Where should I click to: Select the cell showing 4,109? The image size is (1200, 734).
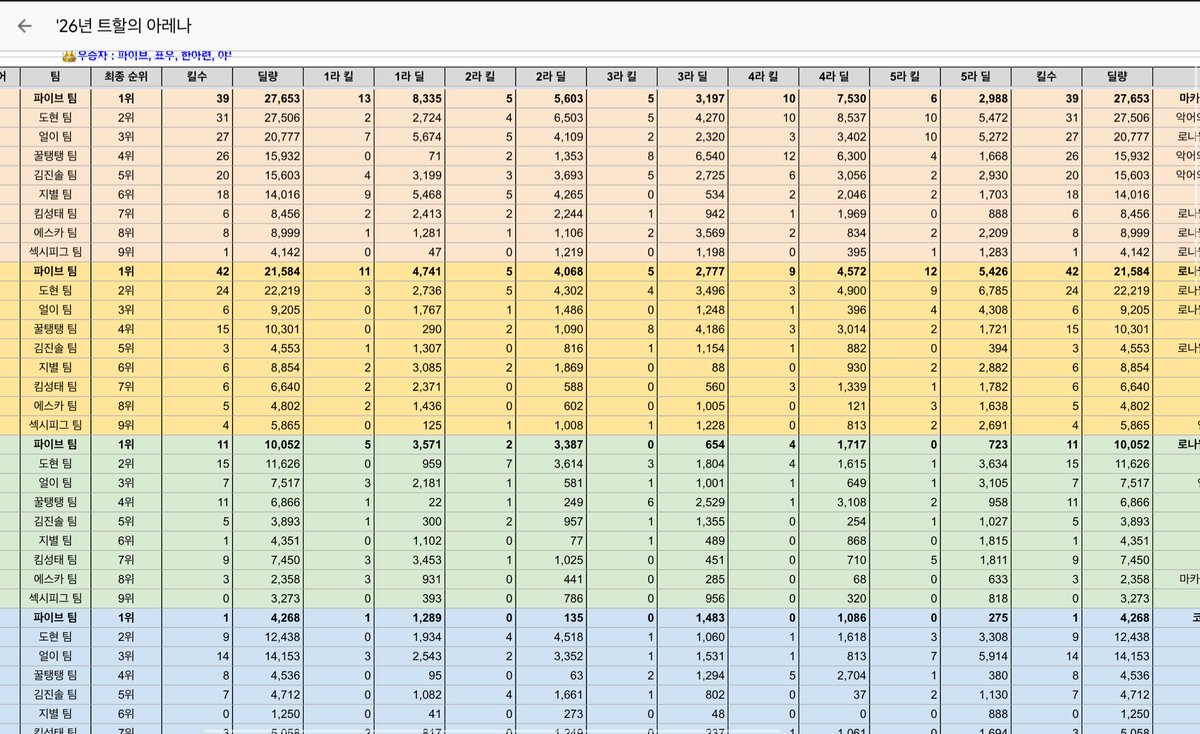pos(552,137)
